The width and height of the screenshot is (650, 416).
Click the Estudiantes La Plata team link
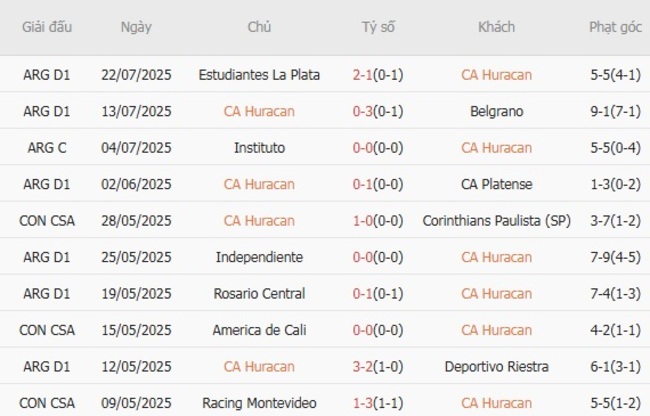click(x=259, y=75)
